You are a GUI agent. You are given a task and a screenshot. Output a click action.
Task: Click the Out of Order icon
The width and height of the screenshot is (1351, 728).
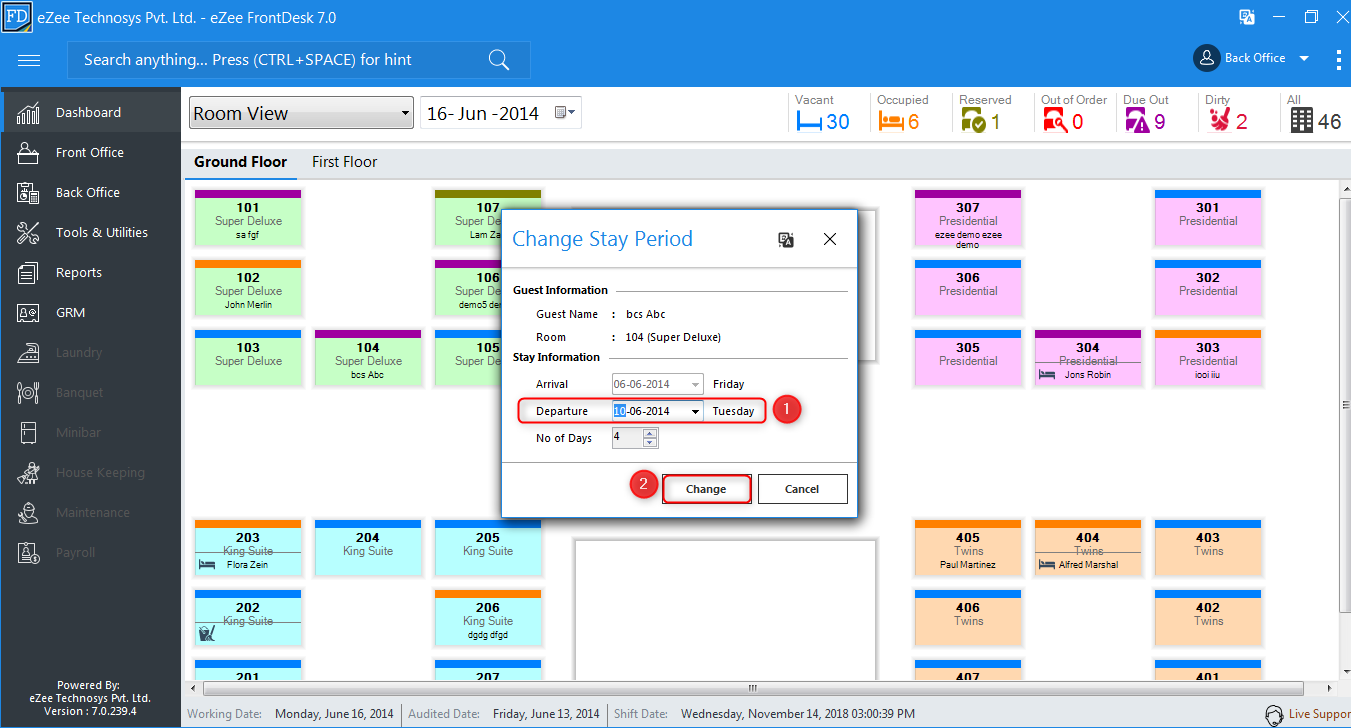[1054, 122]
